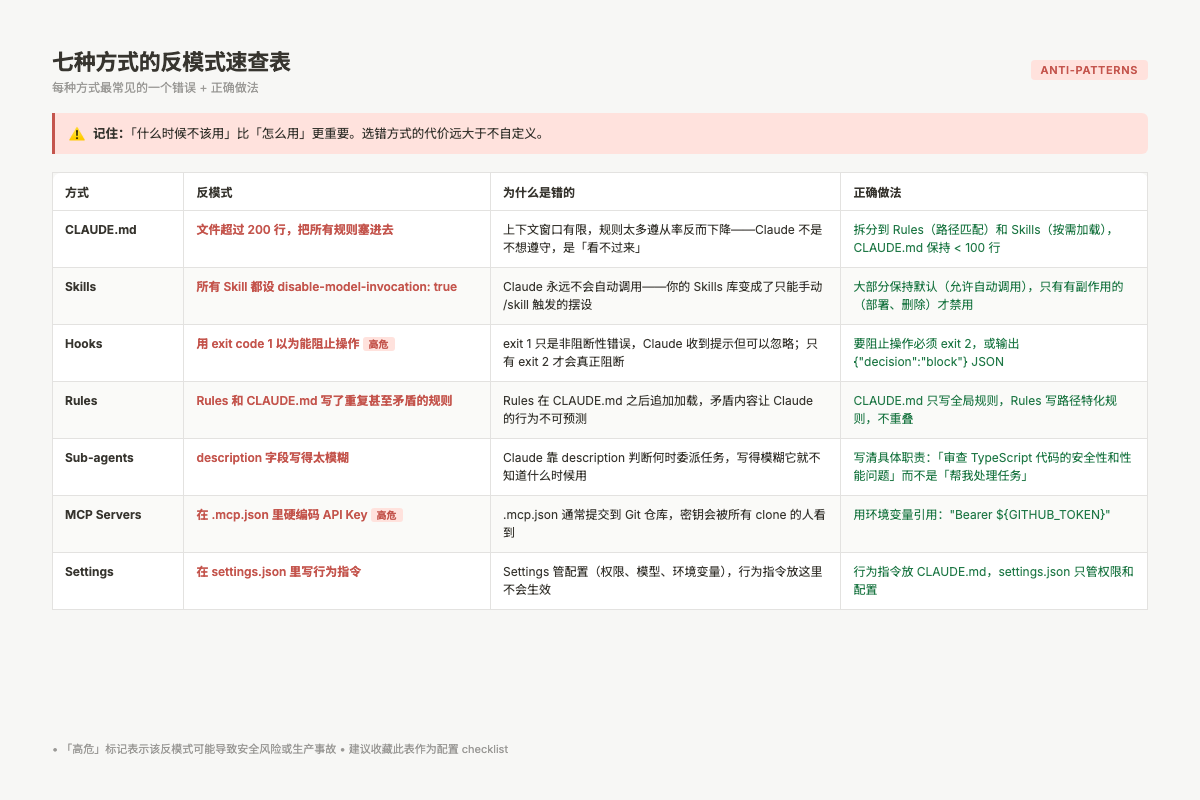
Task: Click the 记住 reminder text in the banner
Action: pos(320,133)
